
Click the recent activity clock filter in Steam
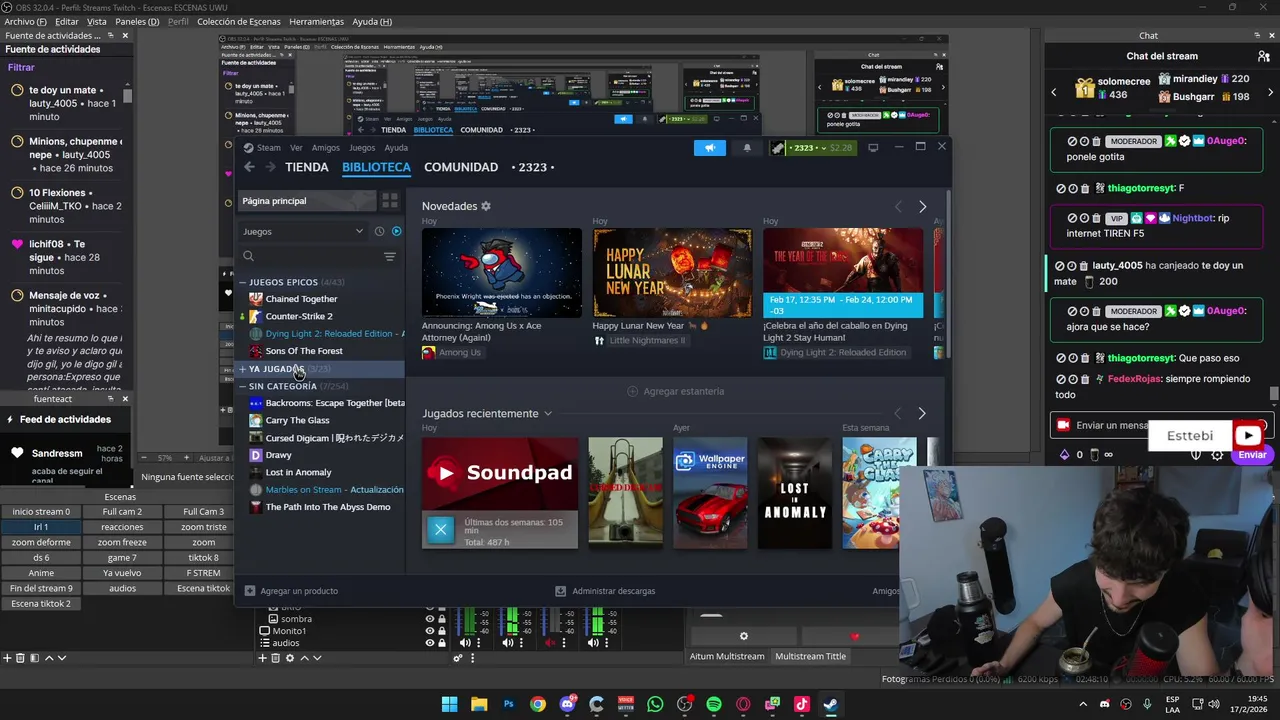379,231
